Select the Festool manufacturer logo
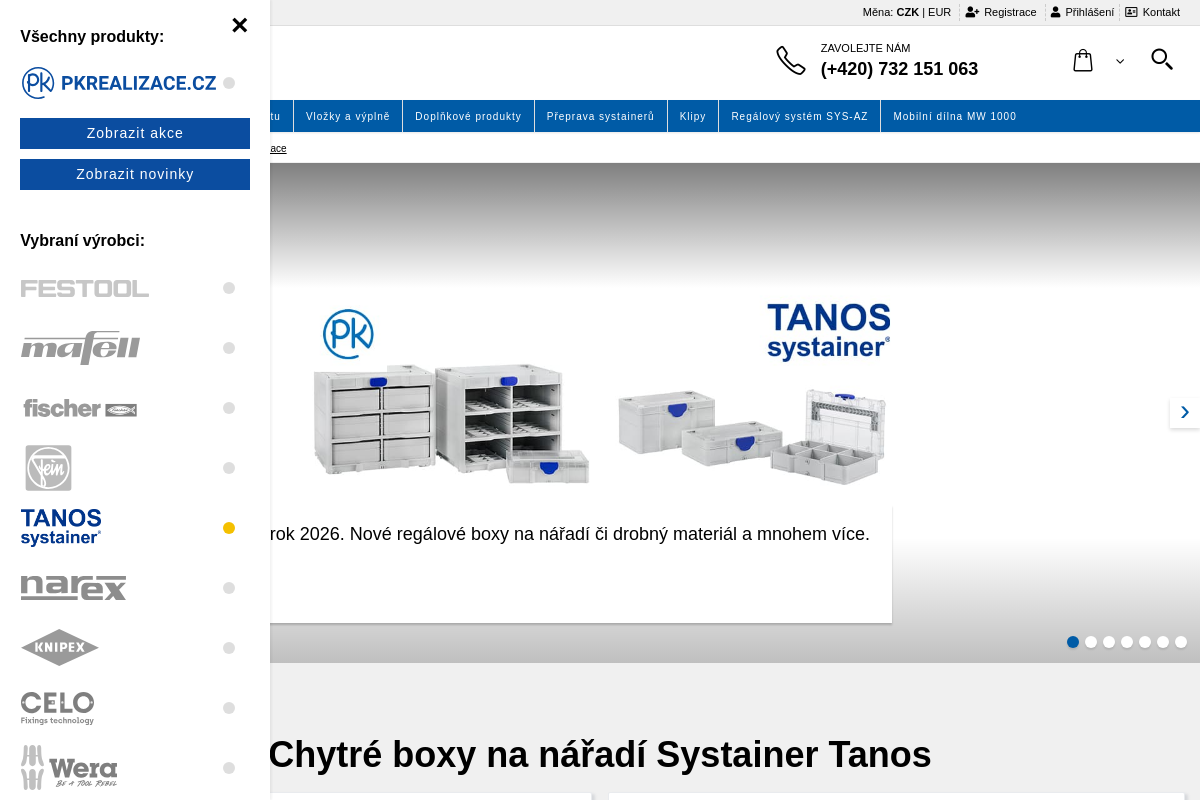 pyautogui.click(x=85, y=288)
